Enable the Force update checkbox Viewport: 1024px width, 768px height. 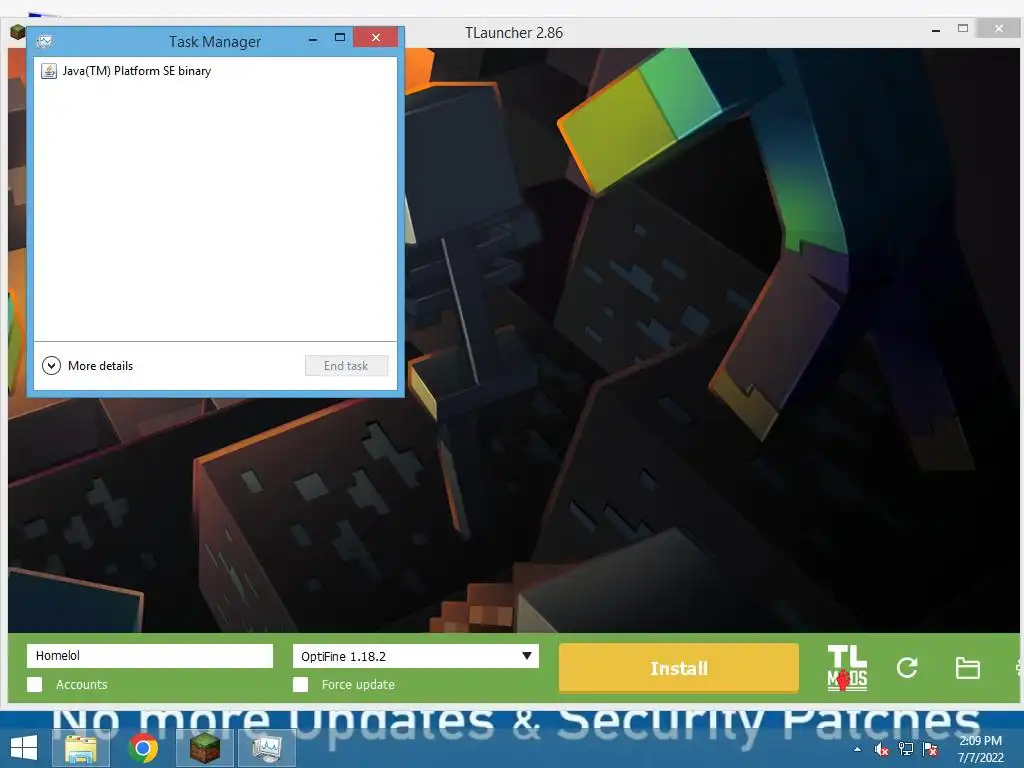pos(300,684)
